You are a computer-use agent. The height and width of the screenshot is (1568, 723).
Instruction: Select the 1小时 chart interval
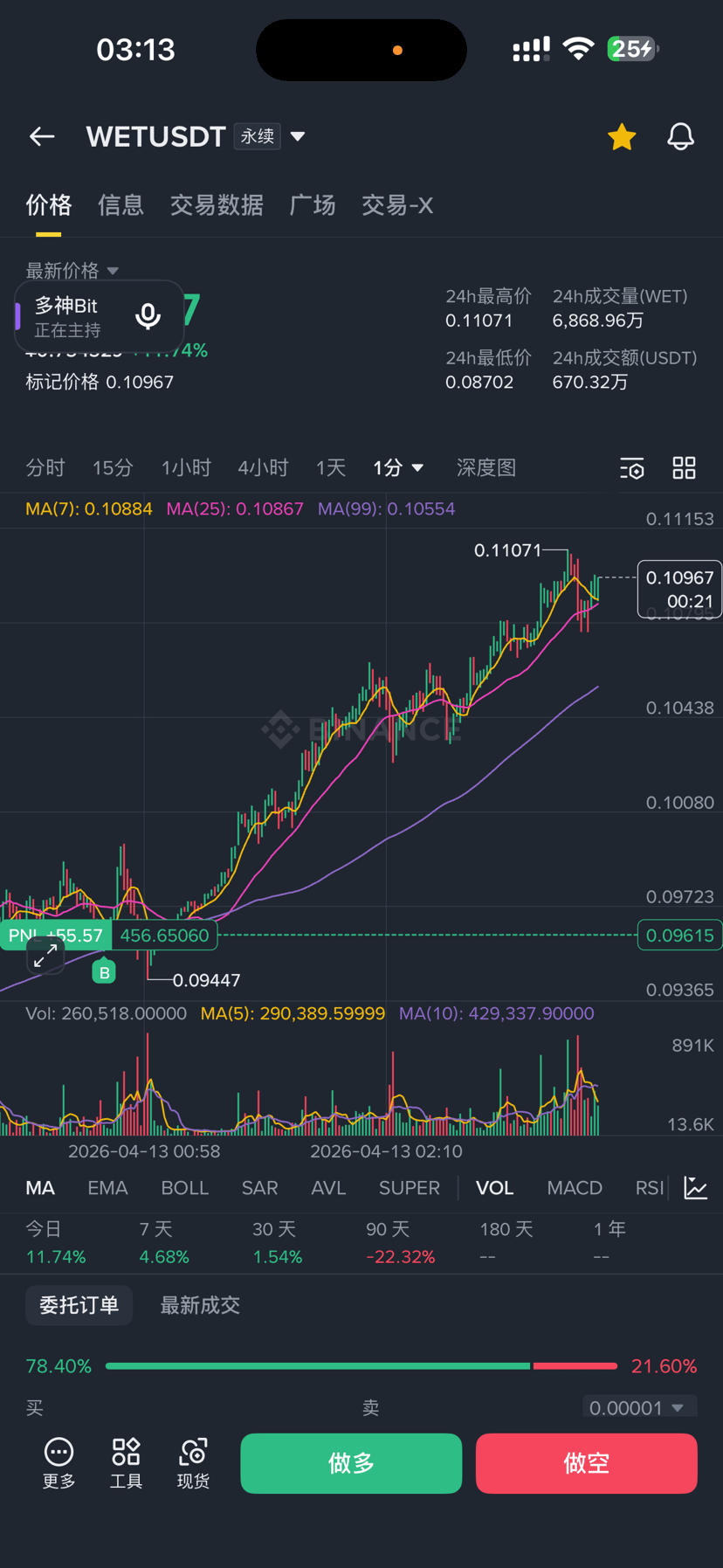[x=186, y=468]
